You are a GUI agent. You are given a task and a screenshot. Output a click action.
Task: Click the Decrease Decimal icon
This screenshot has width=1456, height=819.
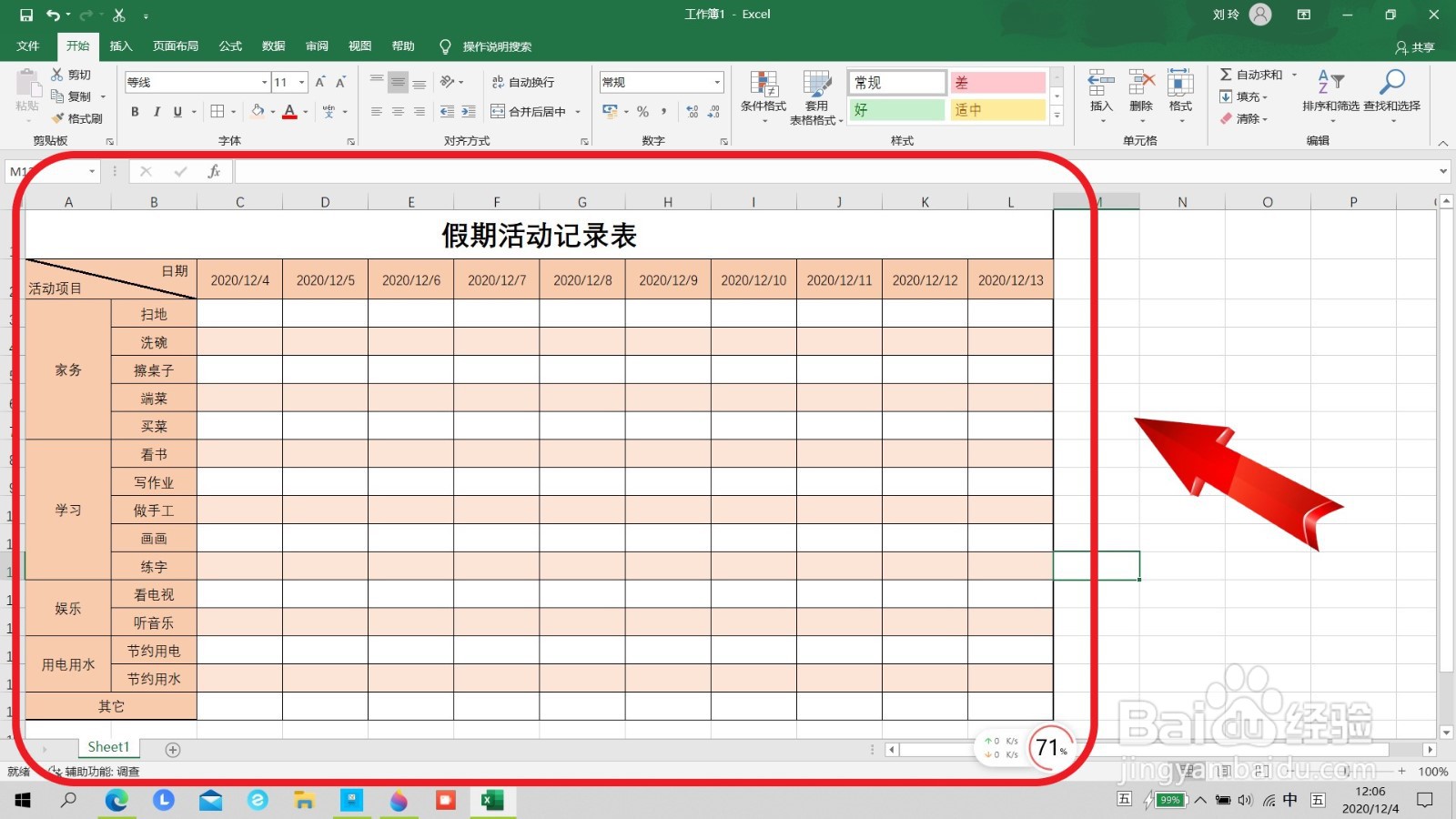[x=714, y=111]
